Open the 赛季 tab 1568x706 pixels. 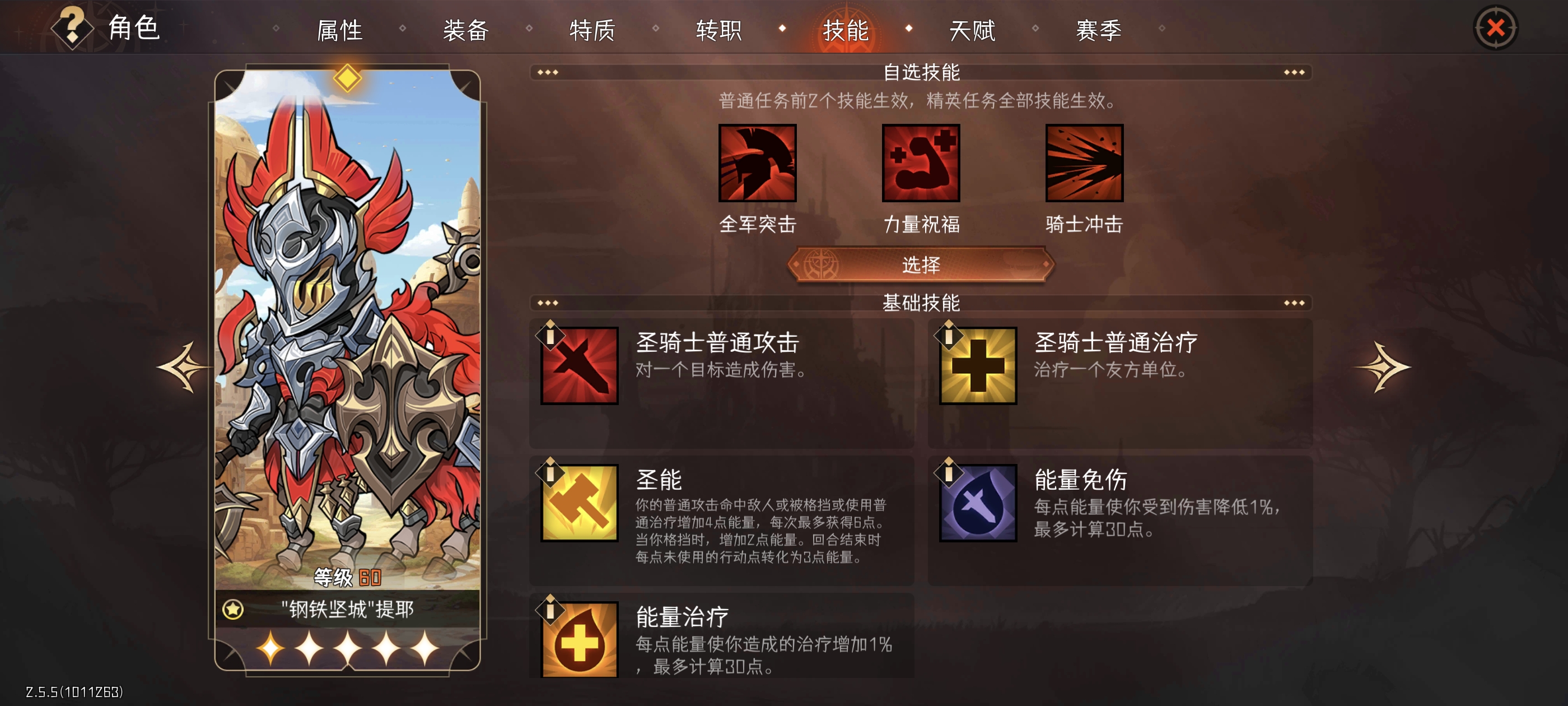point(1099,30)
